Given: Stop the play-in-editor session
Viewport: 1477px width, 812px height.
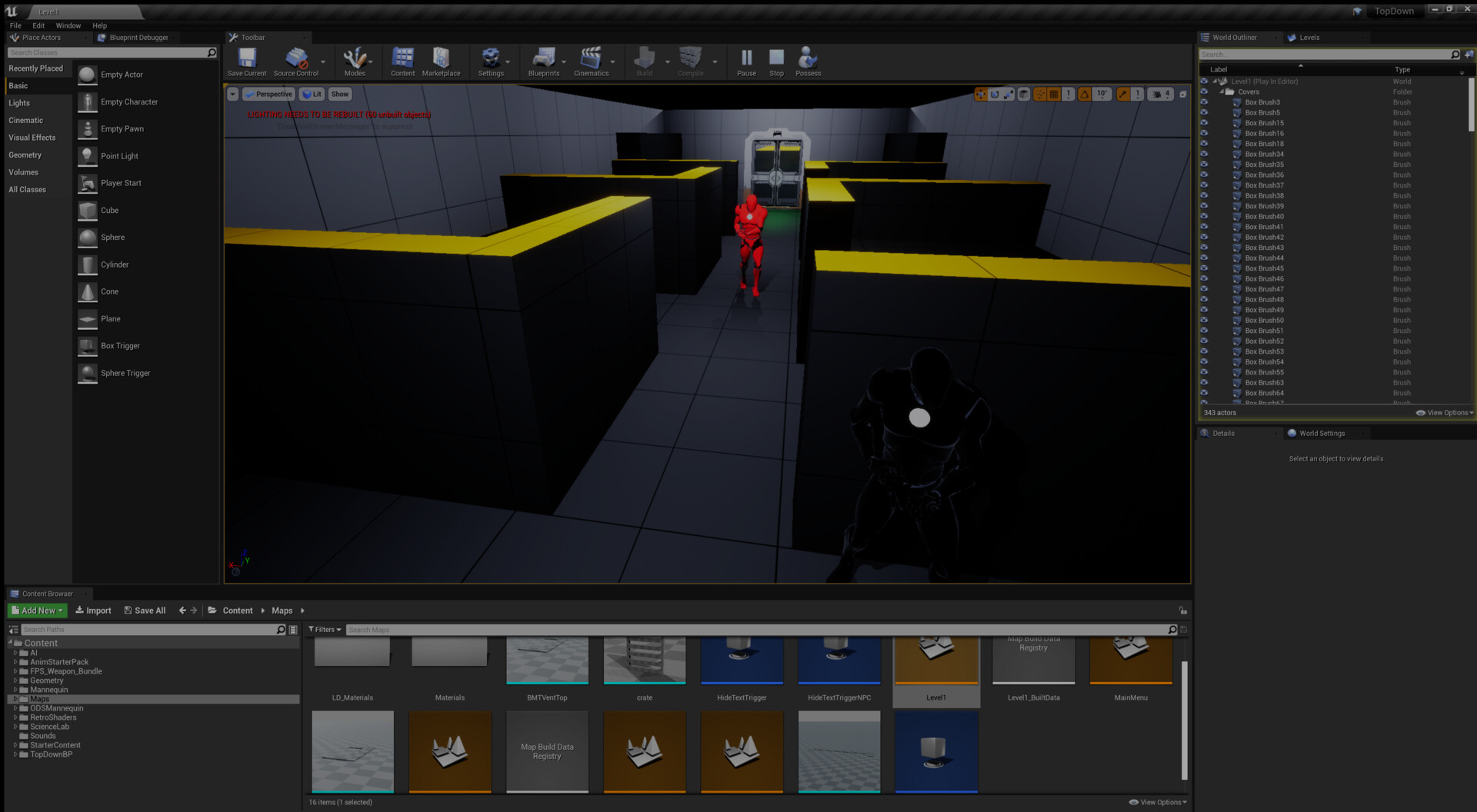Looking at the screenshot, I should point(776,62).
